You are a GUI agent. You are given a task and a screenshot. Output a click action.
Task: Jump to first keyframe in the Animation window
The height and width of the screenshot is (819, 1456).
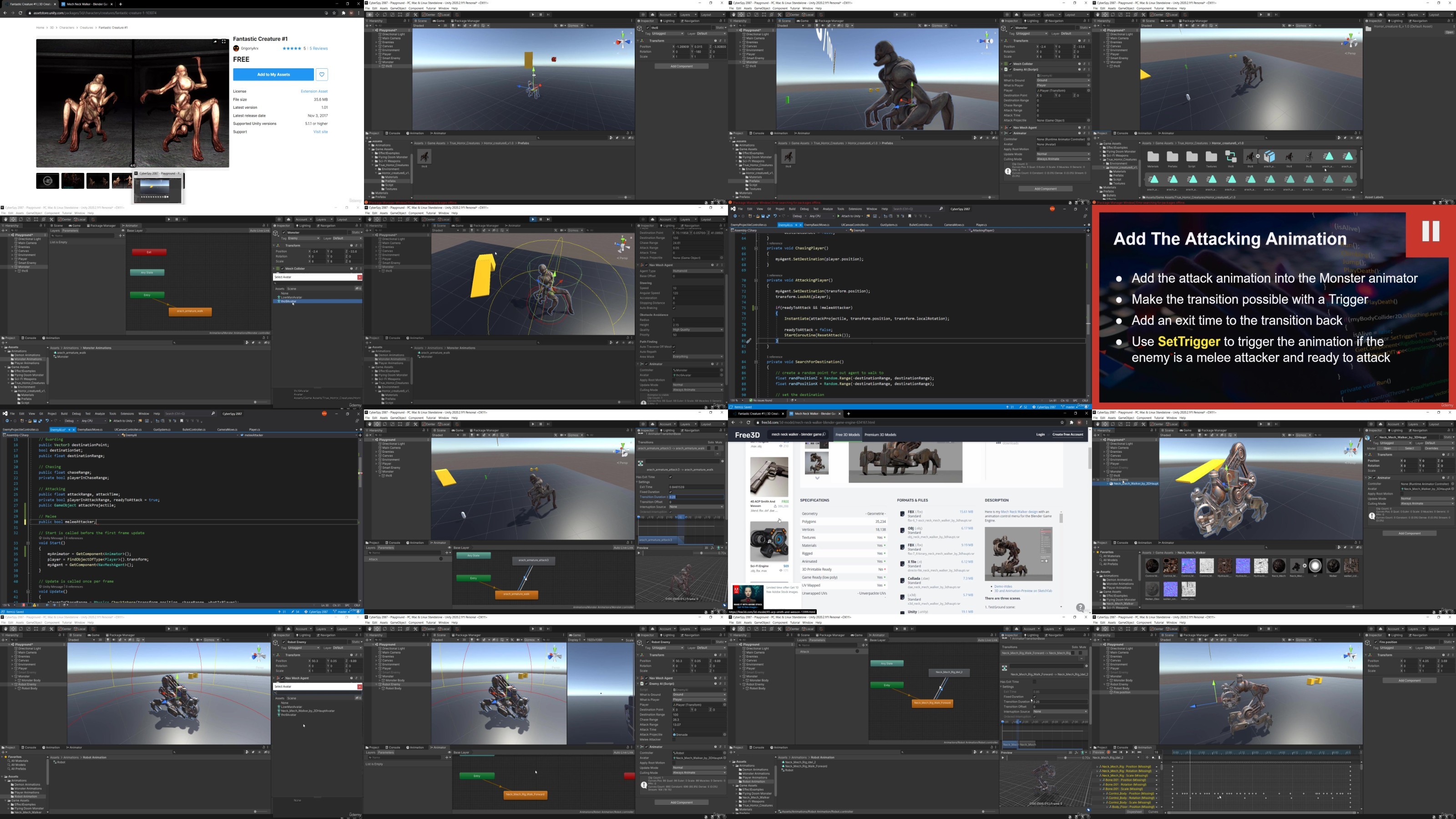1115,752
